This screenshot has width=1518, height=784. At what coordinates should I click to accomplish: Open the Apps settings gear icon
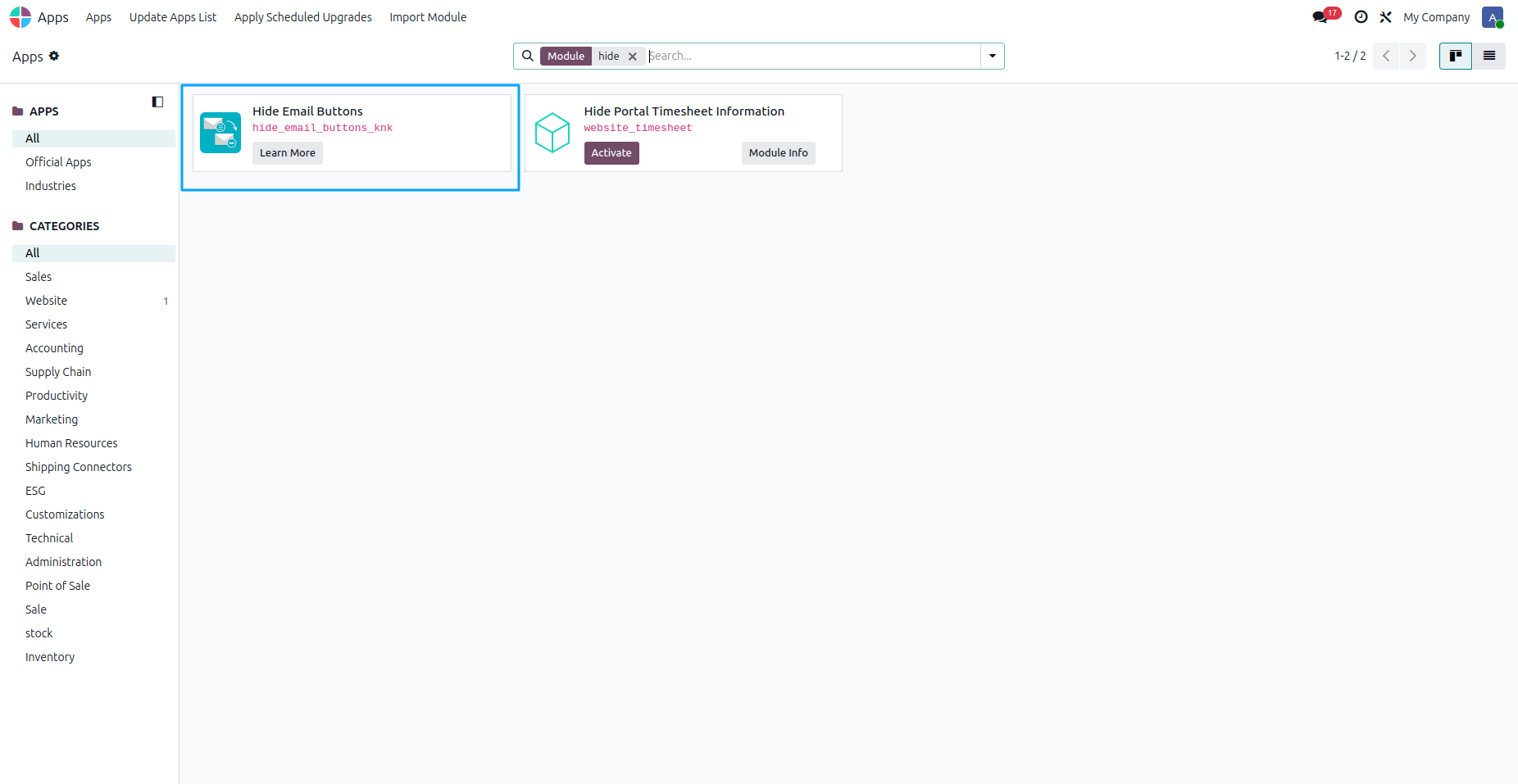pyautogui.click(x=54, y=56)
